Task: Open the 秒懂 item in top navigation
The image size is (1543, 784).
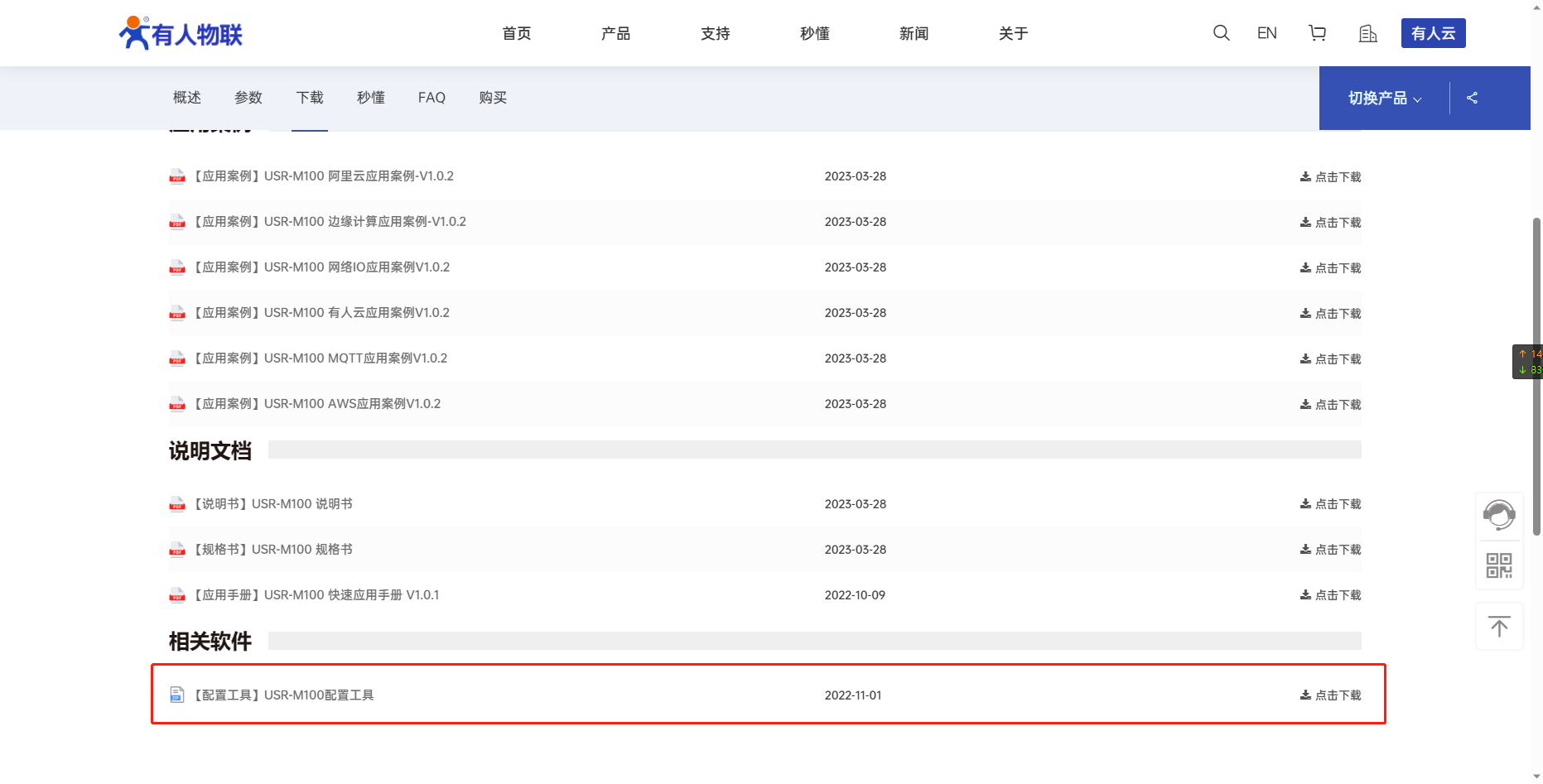Action: [x=815, y=33]
